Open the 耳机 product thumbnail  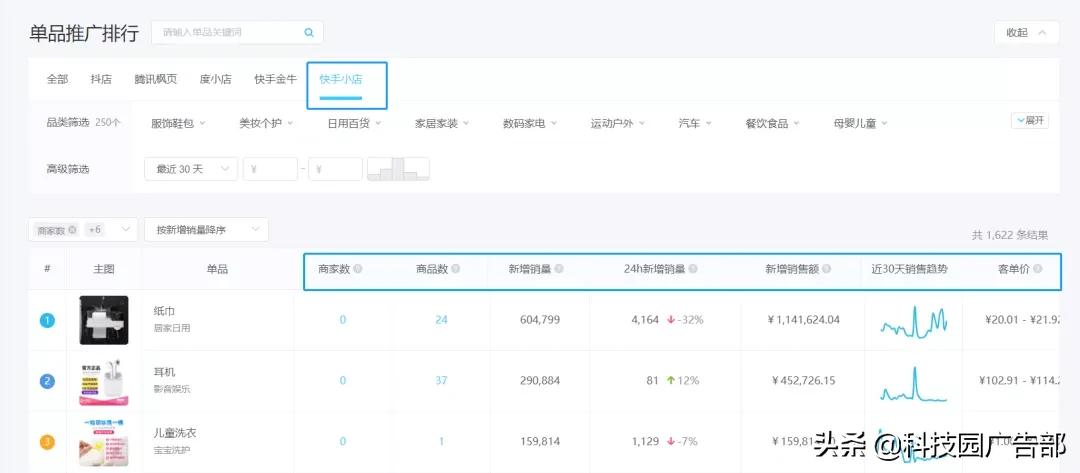click(103, 381)
